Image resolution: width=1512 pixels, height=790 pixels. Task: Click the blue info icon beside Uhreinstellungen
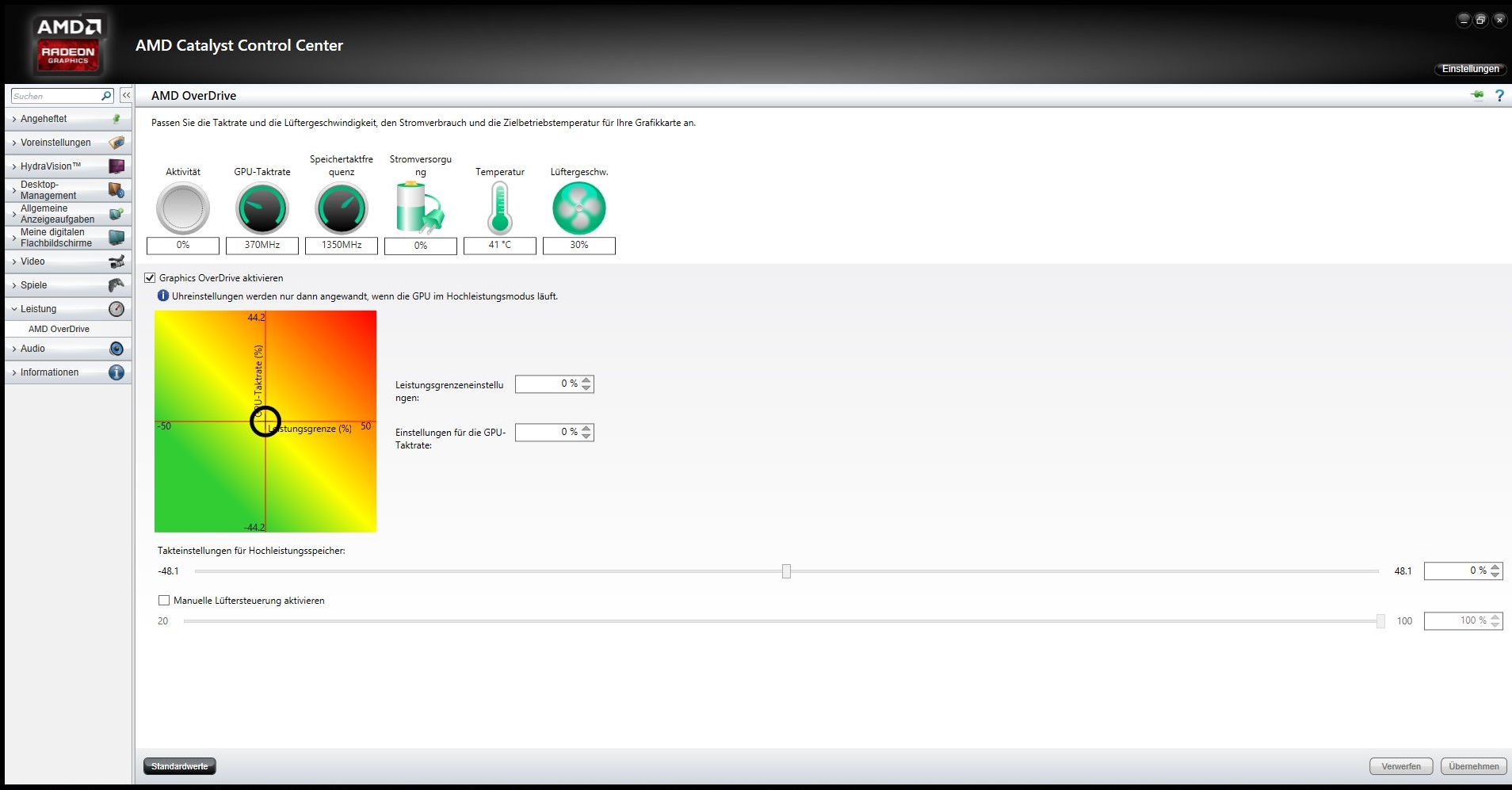[163, 296]
